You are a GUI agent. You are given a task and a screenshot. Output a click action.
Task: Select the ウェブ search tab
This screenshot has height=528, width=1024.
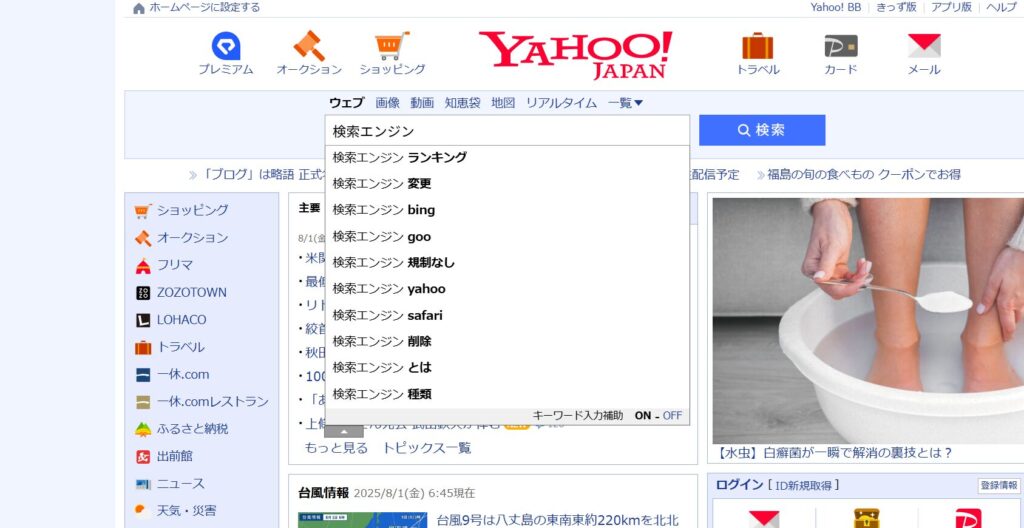[347, 103]
